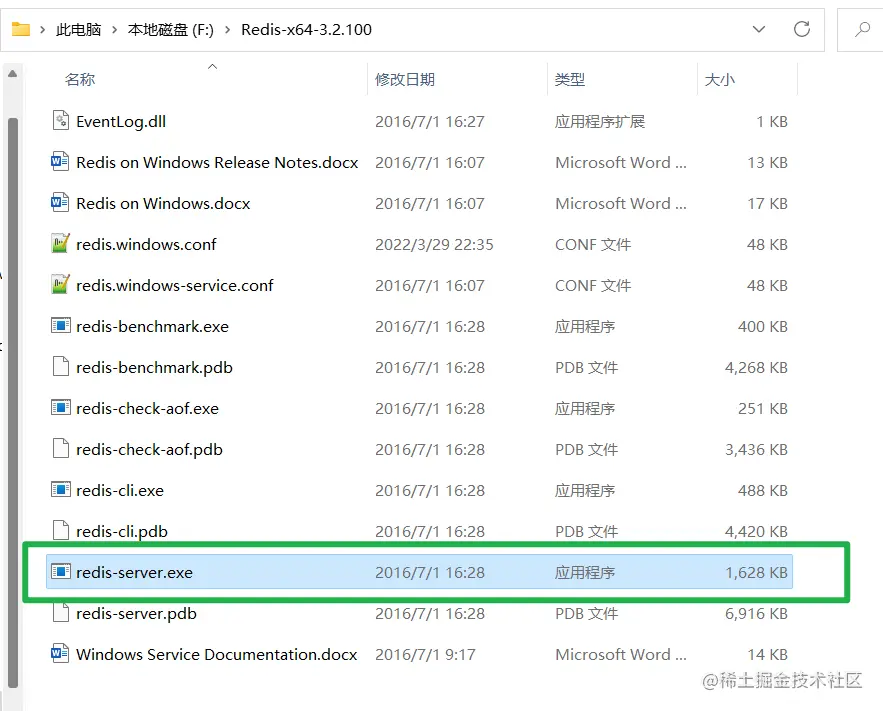Image resolution: width=883 pixels, height=711 pixels.
Task: Click the redis-cli.exe application icon
Action: (61, 490)
